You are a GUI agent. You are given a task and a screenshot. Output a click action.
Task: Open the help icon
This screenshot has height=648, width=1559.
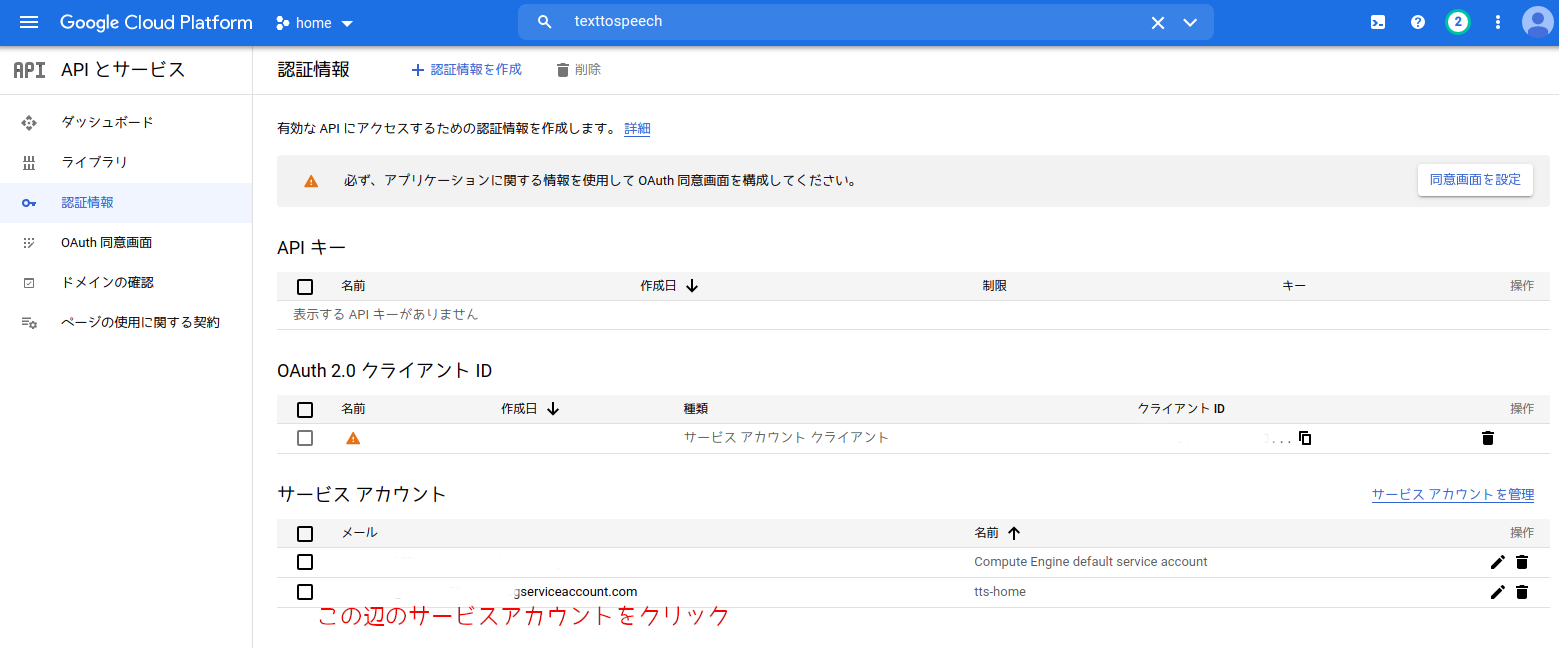1417,21
